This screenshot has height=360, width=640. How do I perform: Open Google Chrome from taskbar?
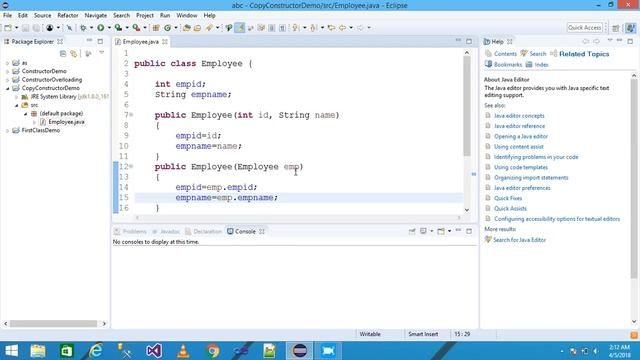(212, 351)
